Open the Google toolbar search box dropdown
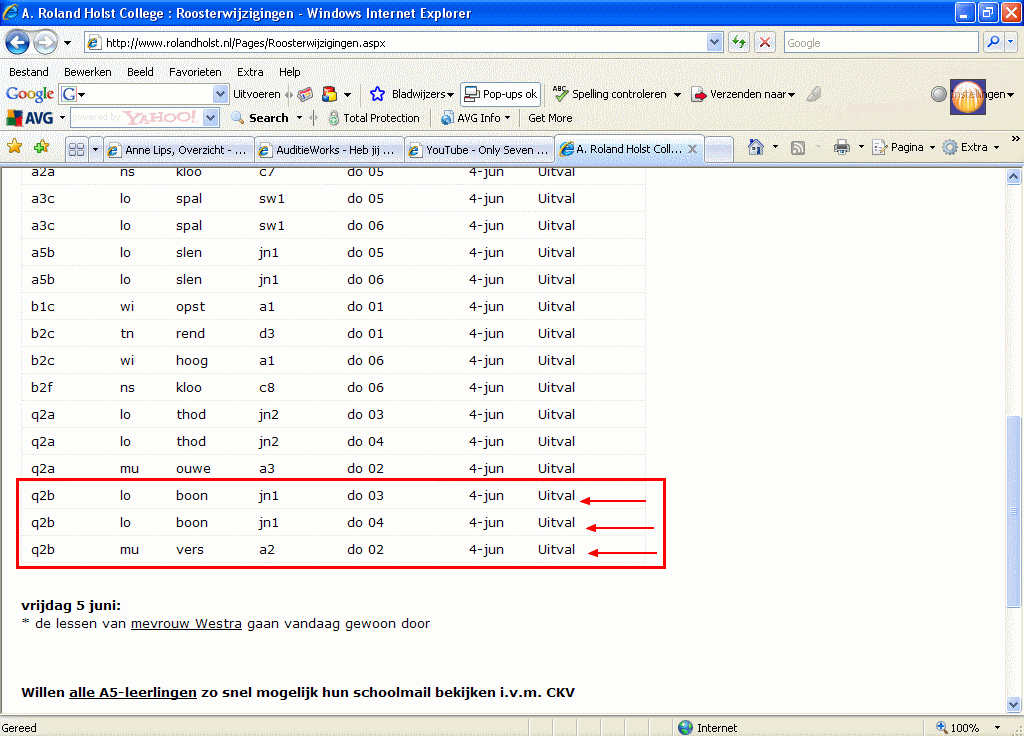Image resolution: width=1024 pixels, height=736 pixels. click(220, 94)
